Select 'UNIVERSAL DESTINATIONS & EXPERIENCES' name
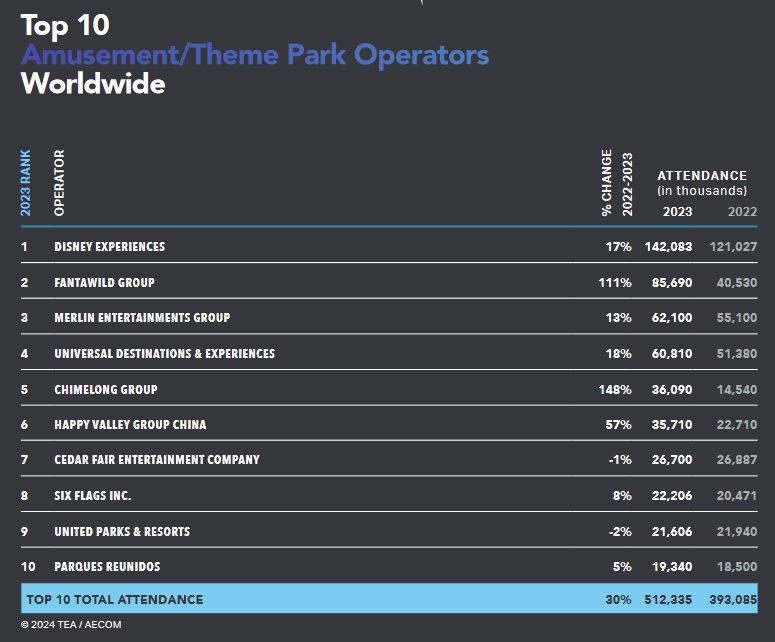775x642 pixels. [165, 354]
